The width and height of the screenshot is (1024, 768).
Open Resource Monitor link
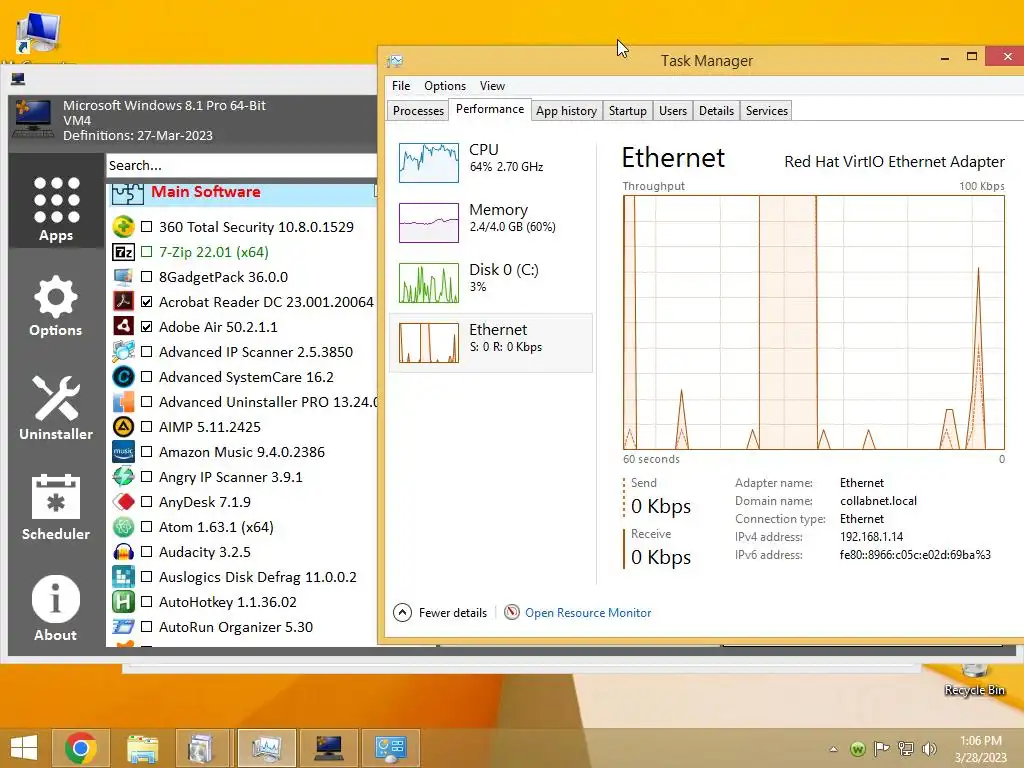(x=588, y=613)
